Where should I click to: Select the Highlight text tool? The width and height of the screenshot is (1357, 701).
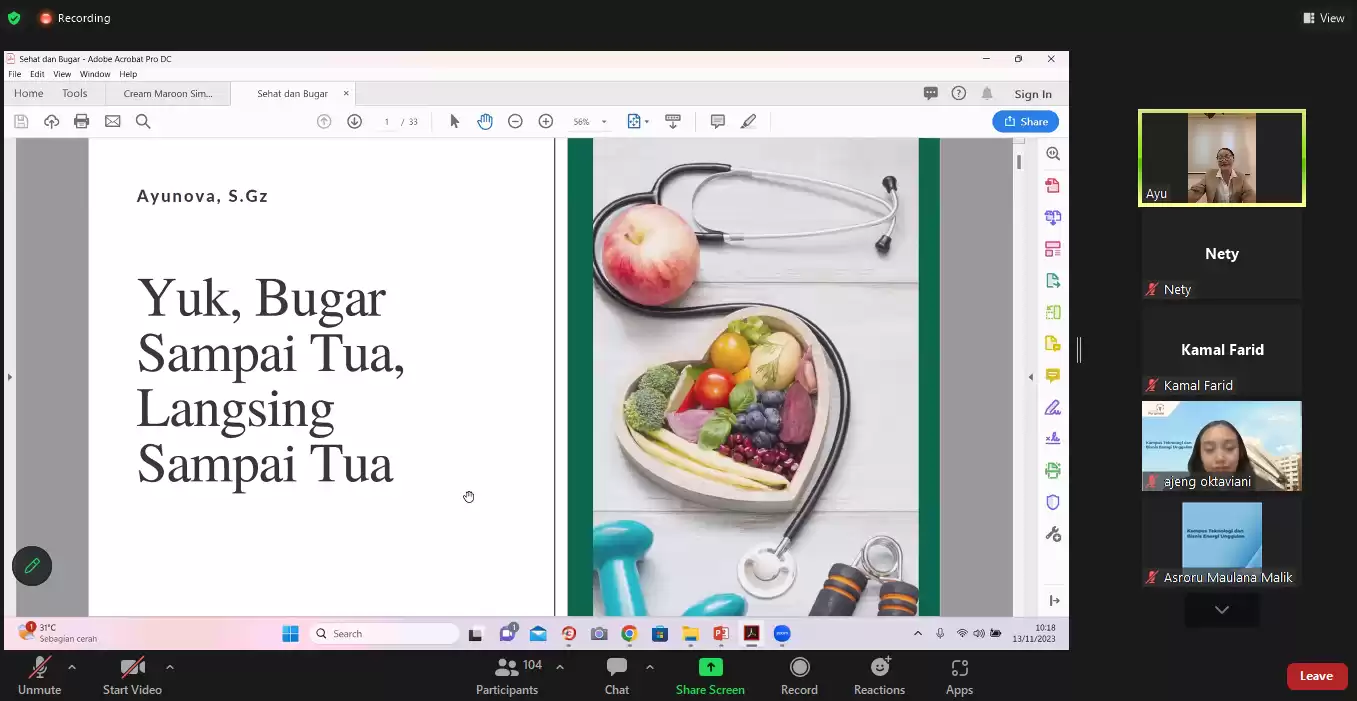click(x=748, y=121)
